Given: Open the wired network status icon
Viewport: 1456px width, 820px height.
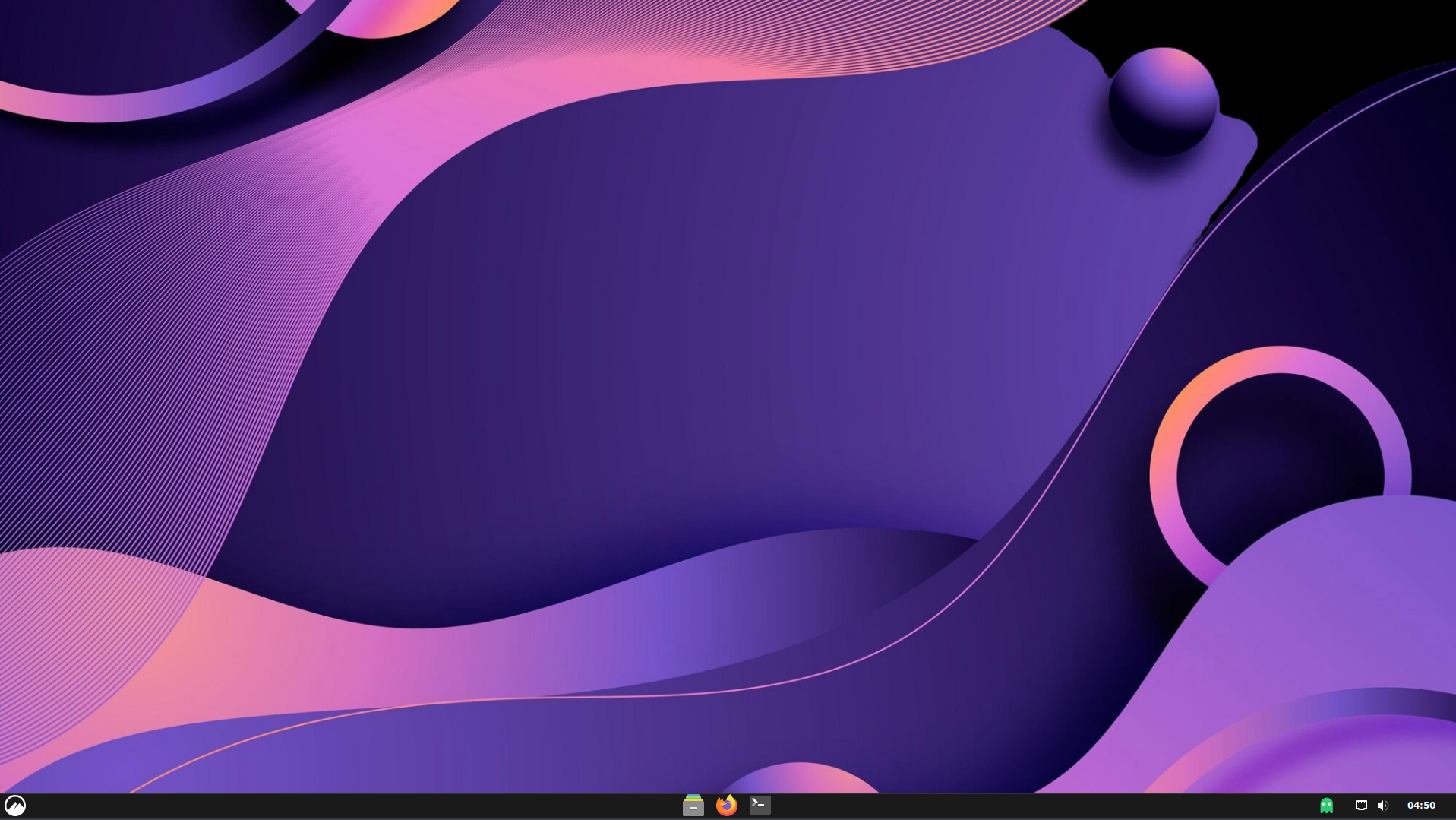Looking at the screenshot, I should (x=1360, y=806).
